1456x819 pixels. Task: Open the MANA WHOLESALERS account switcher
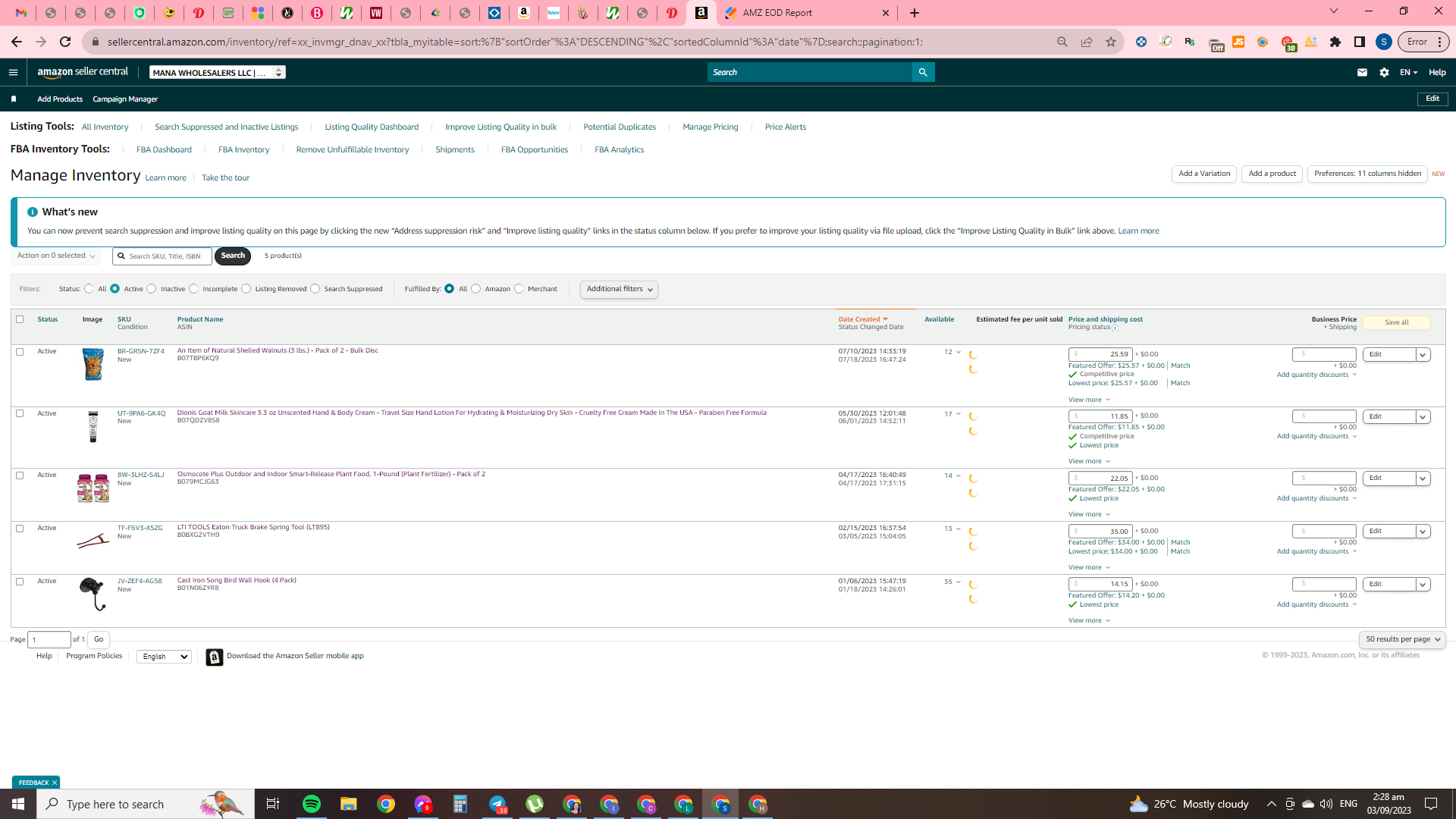[218, 73]
